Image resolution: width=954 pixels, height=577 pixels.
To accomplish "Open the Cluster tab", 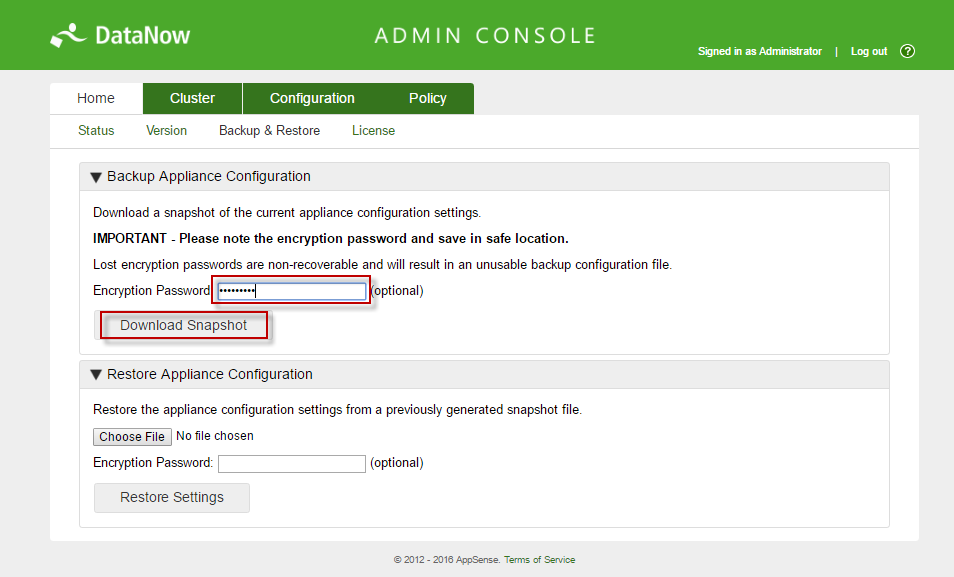I will tap(192, 98).
